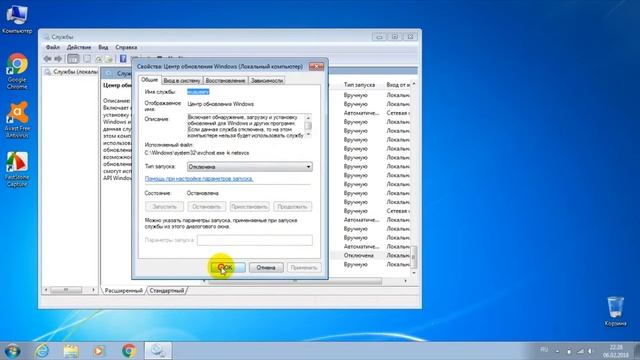Click the Refresh toolbar icon in Services
Viewport: 640px width, 360px height.
[x=98, y=59]
